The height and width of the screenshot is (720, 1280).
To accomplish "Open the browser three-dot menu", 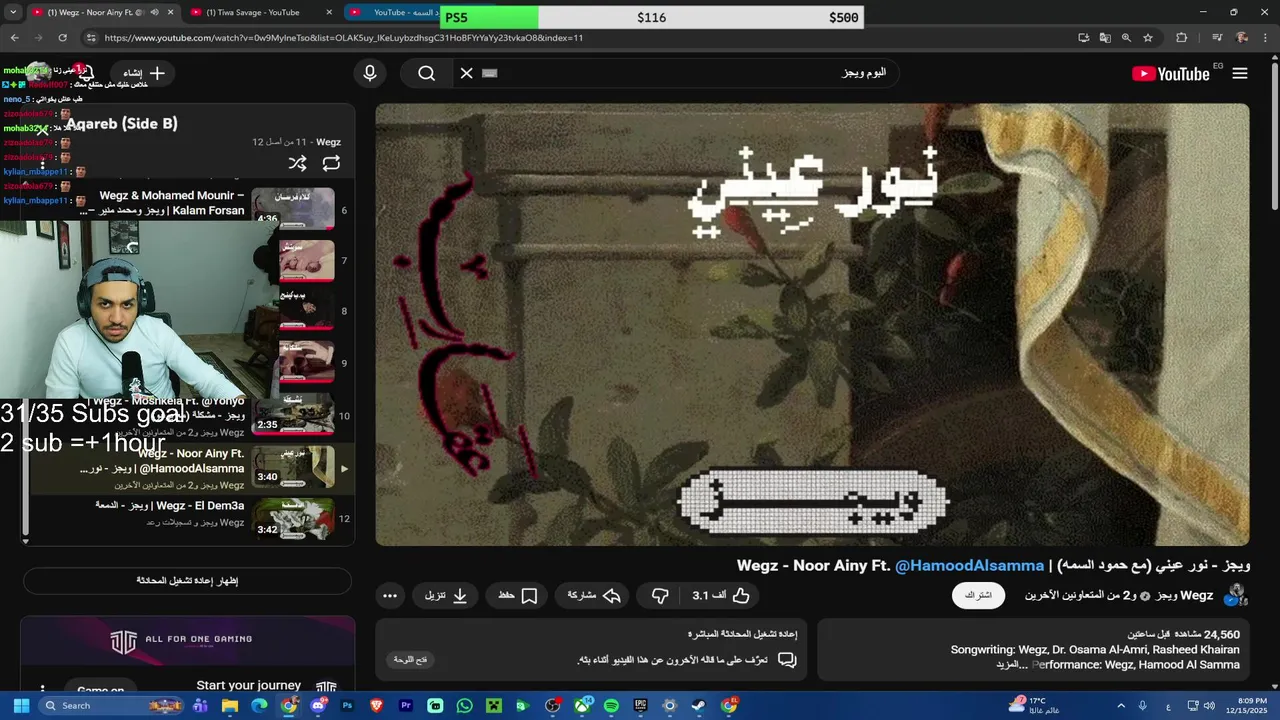I will click(1266, 38).
